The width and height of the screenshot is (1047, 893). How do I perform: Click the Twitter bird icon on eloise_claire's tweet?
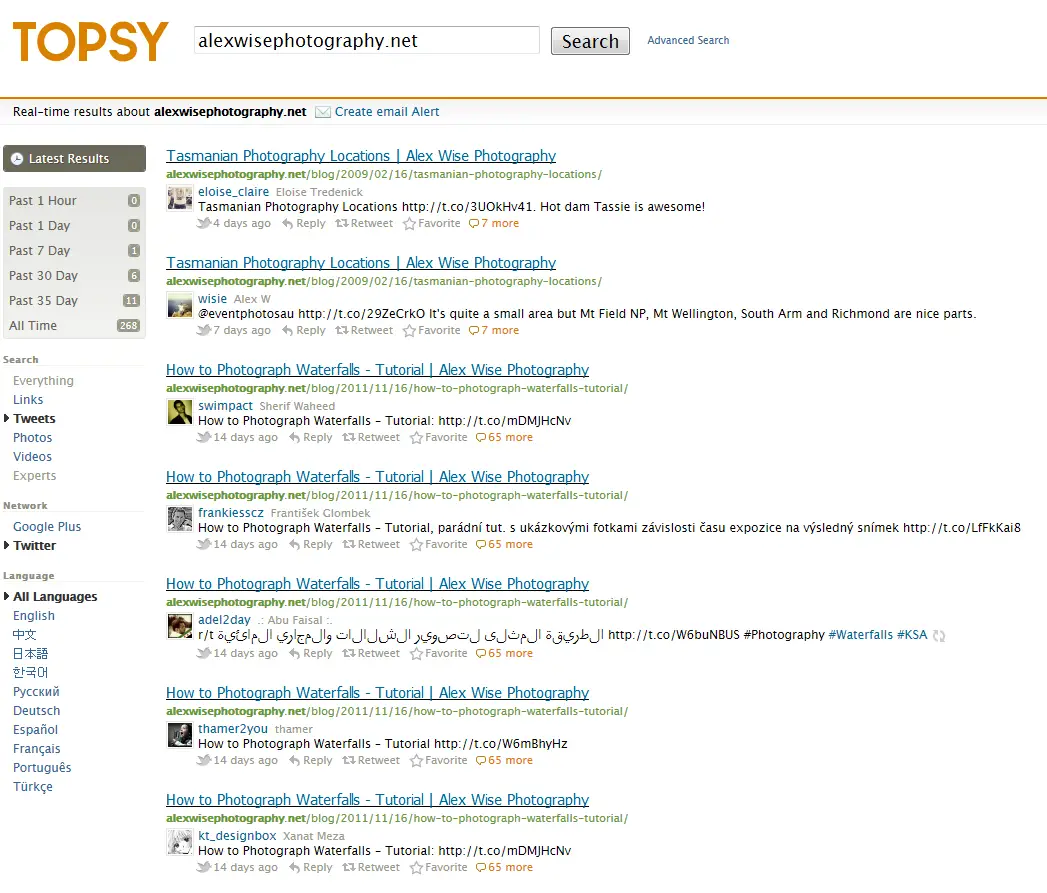[x=204, y=223]
